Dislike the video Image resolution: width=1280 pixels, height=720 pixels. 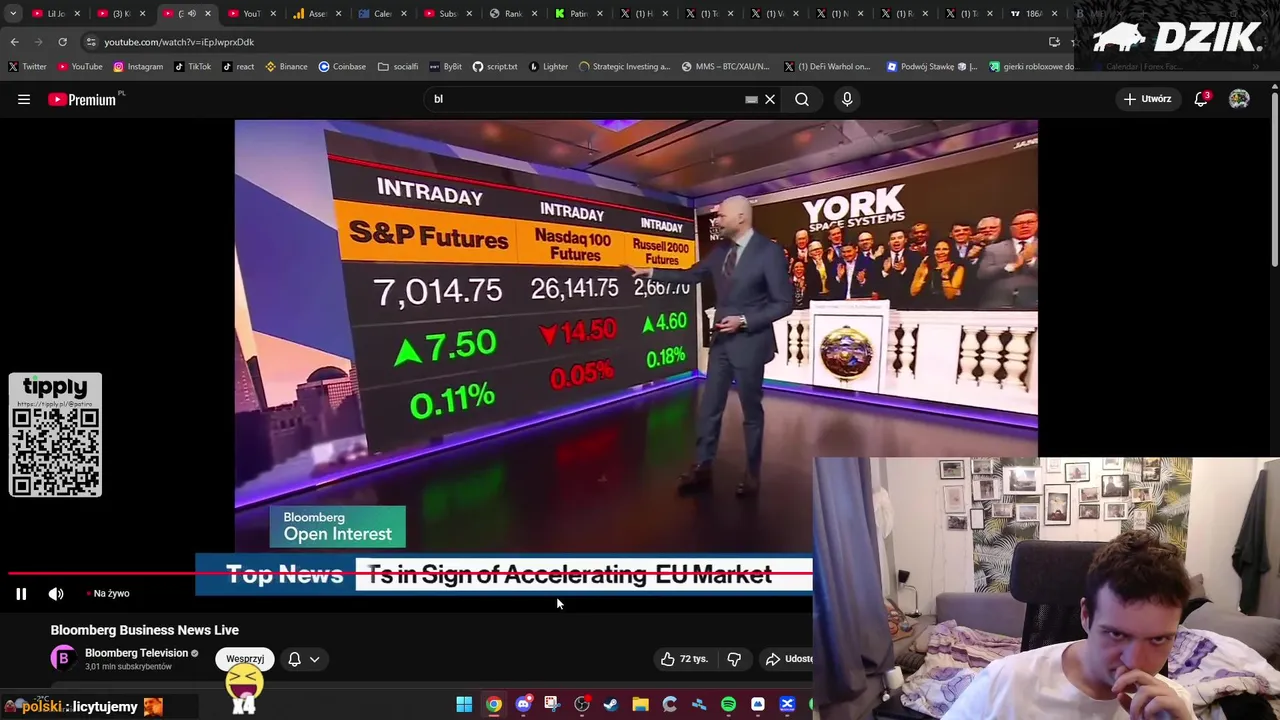[x=734, y=659]
